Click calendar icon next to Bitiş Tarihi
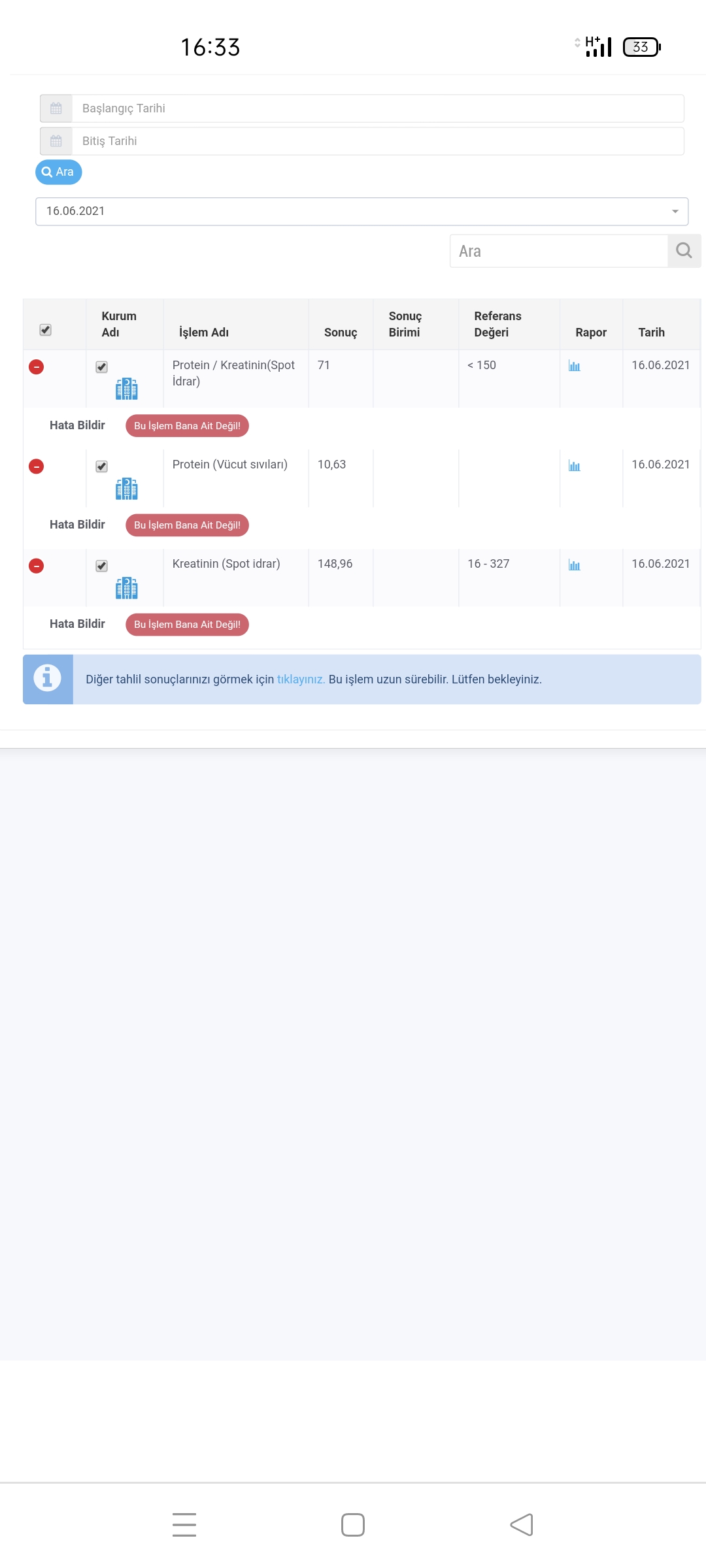706x1568 pixels. [x=56, y=141]
